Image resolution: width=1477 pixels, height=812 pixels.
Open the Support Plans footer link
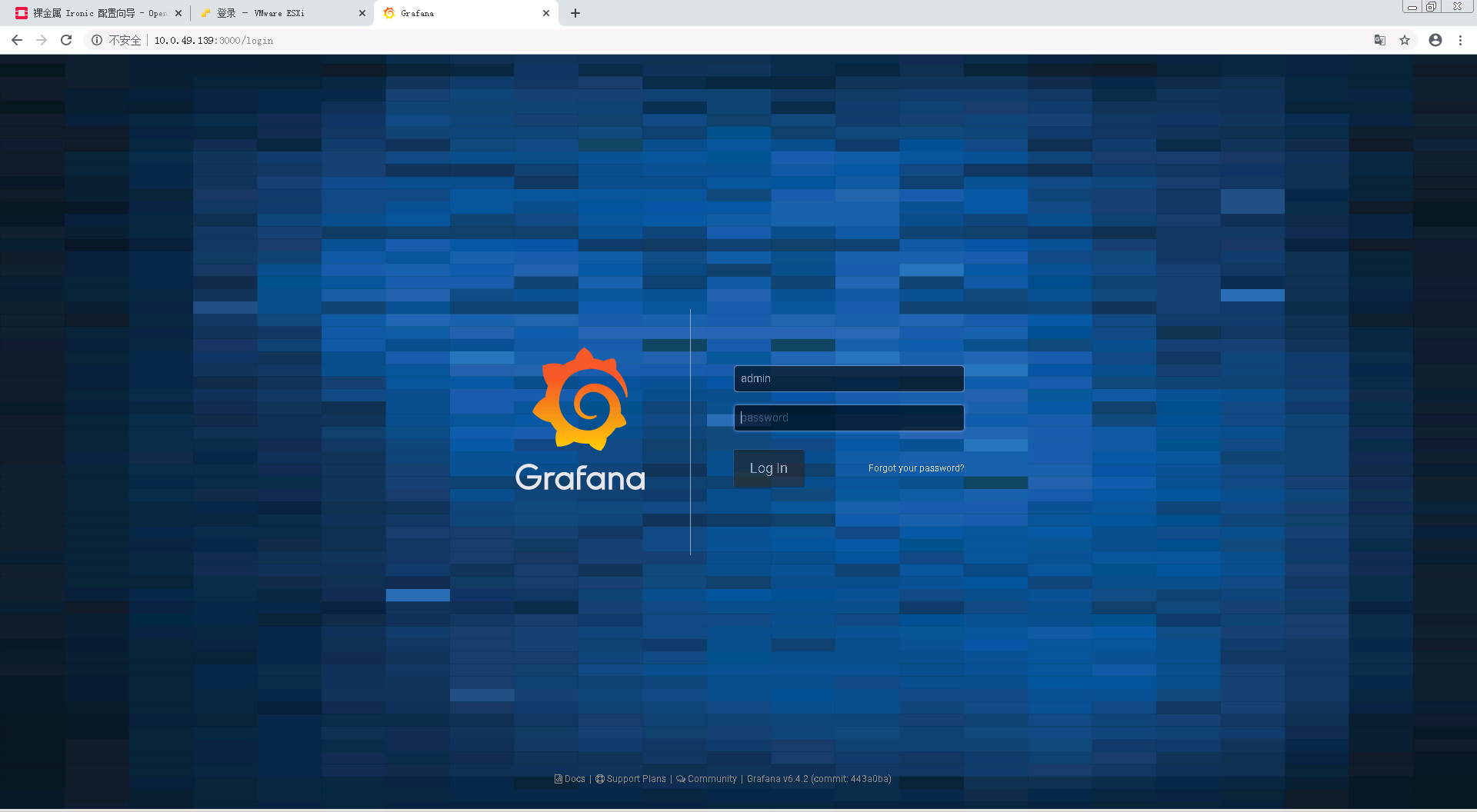click(x=631, y=779)
